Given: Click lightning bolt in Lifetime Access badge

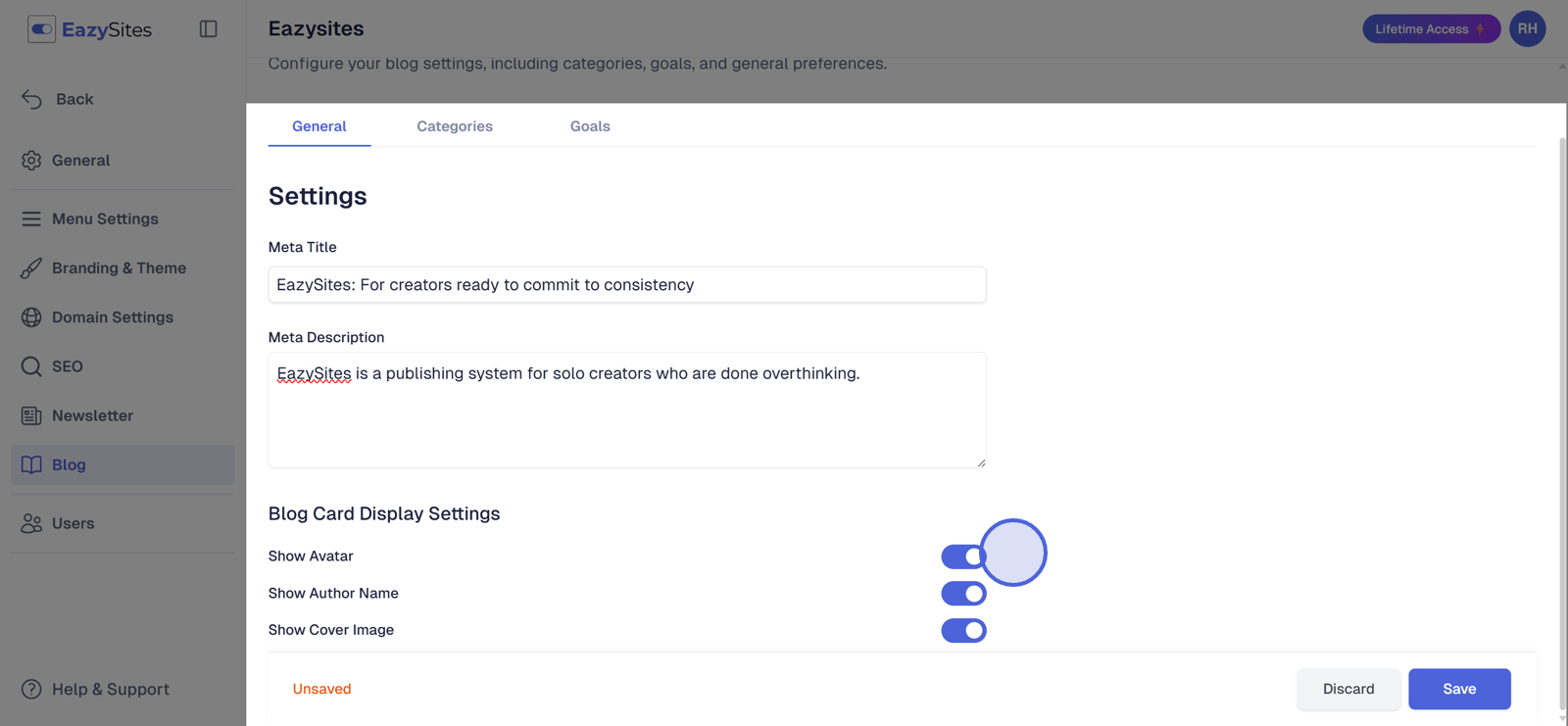Looking at the screenshot, I should pyautogui.click(x=1481, y=29).
